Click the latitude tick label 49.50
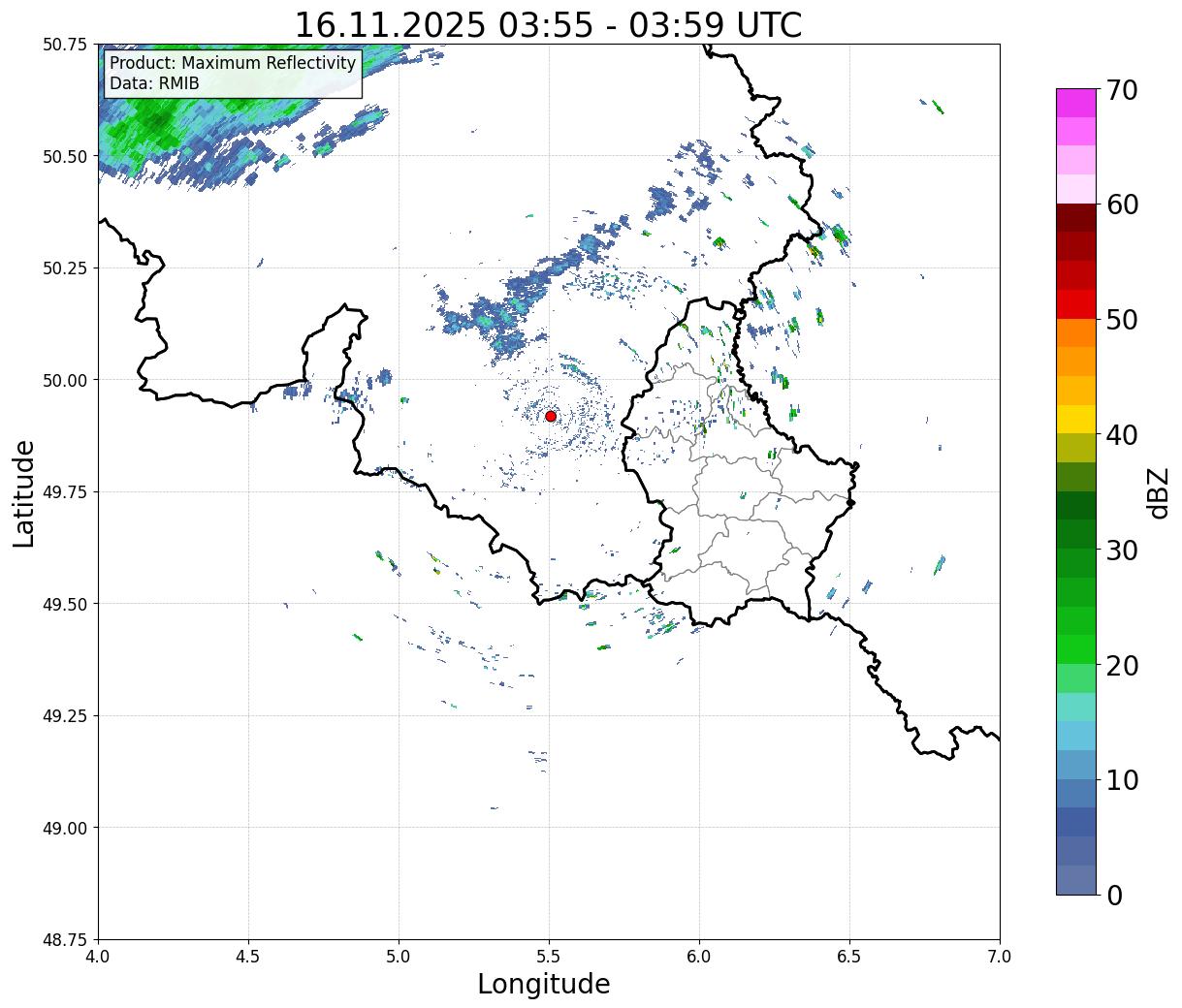Image resolution: width=1182 pixels, height=1008 pixels. pos(65,604)
